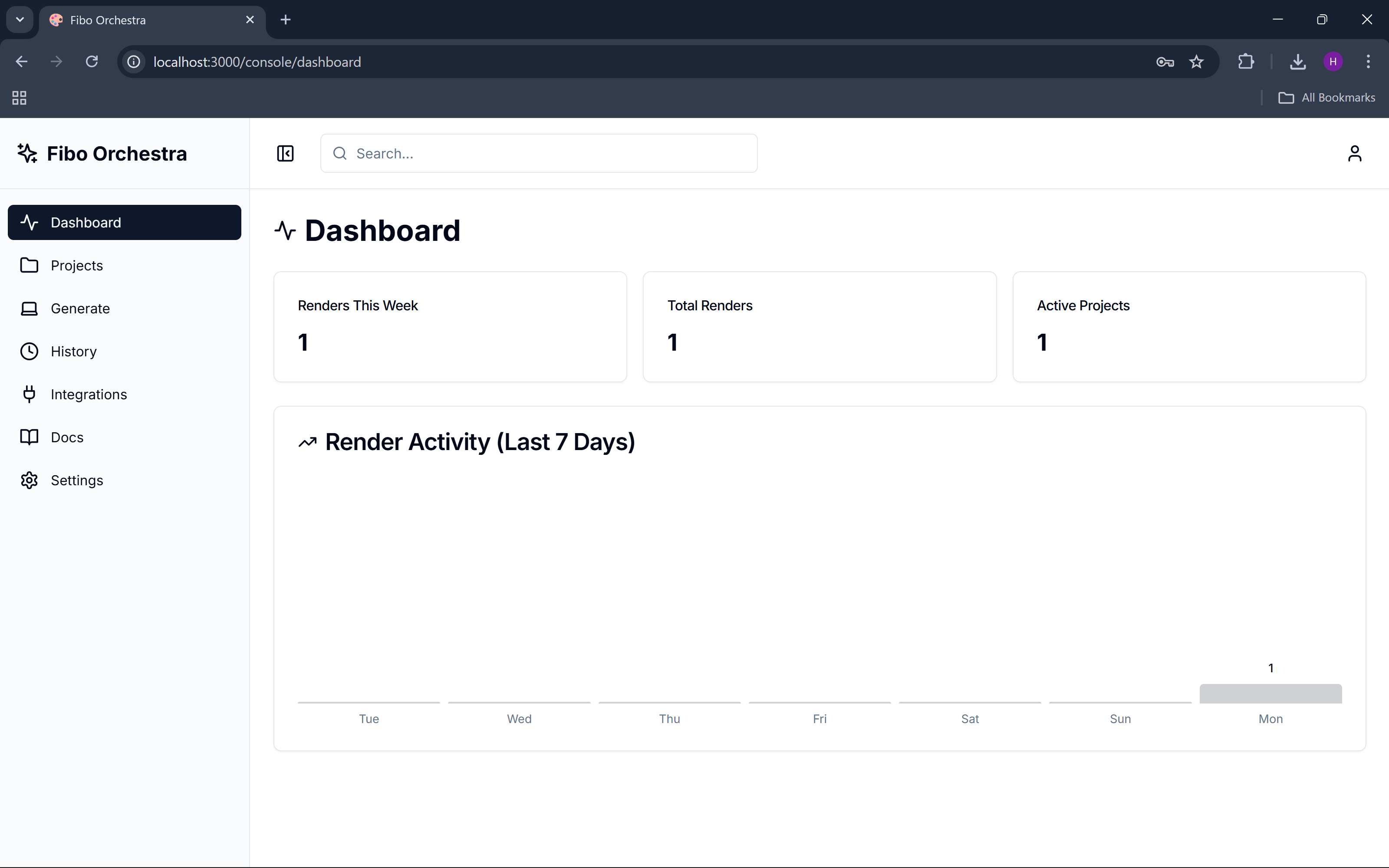The image size is (1389, 868).
Task: Click the Total Renders stat card
Action: 819,326
